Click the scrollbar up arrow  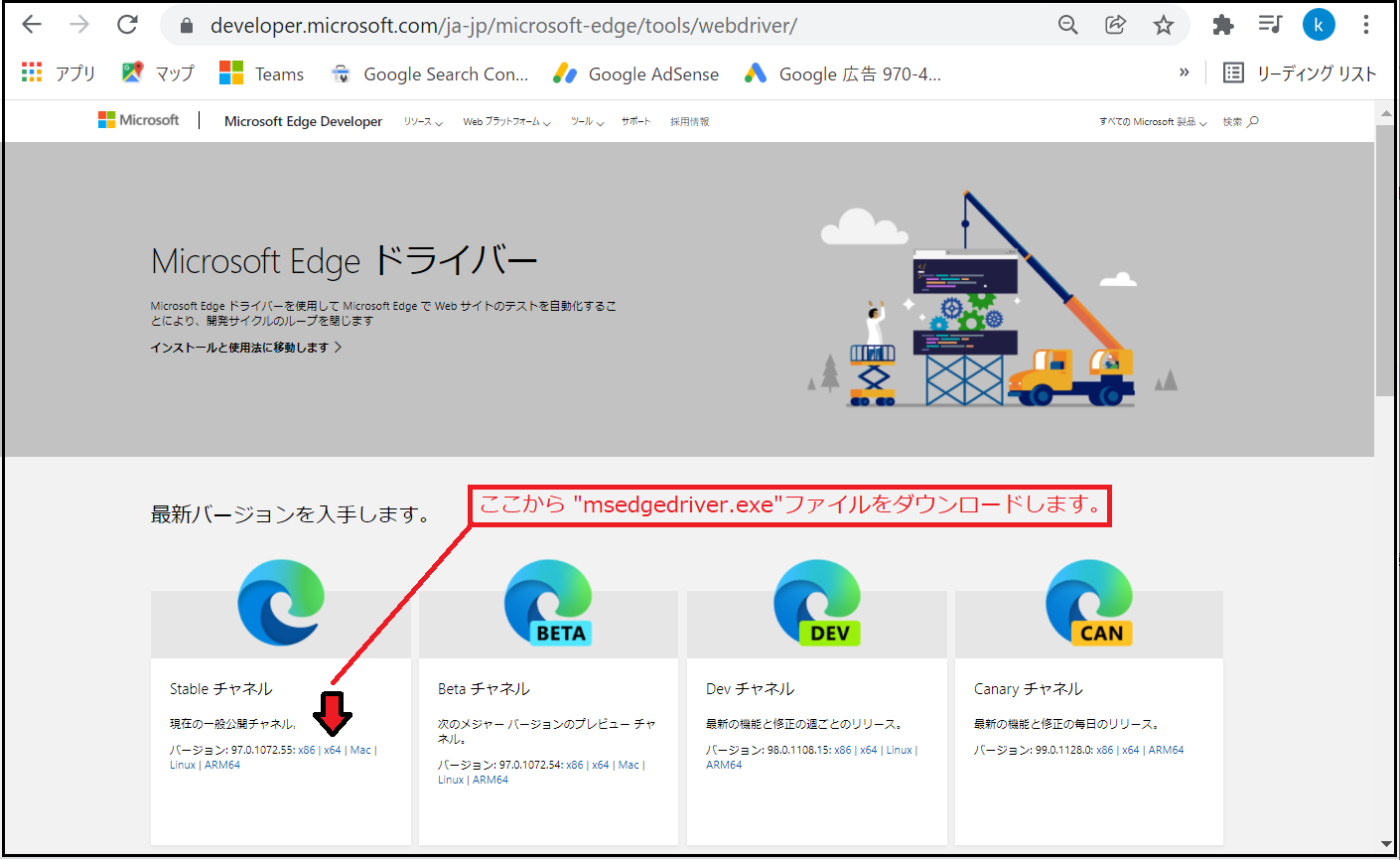[x=1386, y=114]
